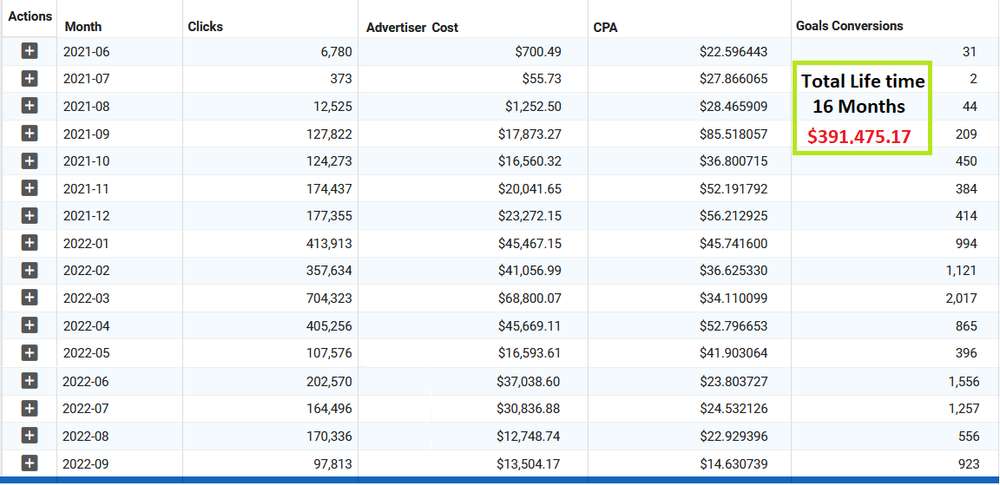Image resolution: width=1000 pixels, height=485 pixels.
Task: Select the $68,800.07 advertiser cost cell
Action: click(x=533, y=298)
